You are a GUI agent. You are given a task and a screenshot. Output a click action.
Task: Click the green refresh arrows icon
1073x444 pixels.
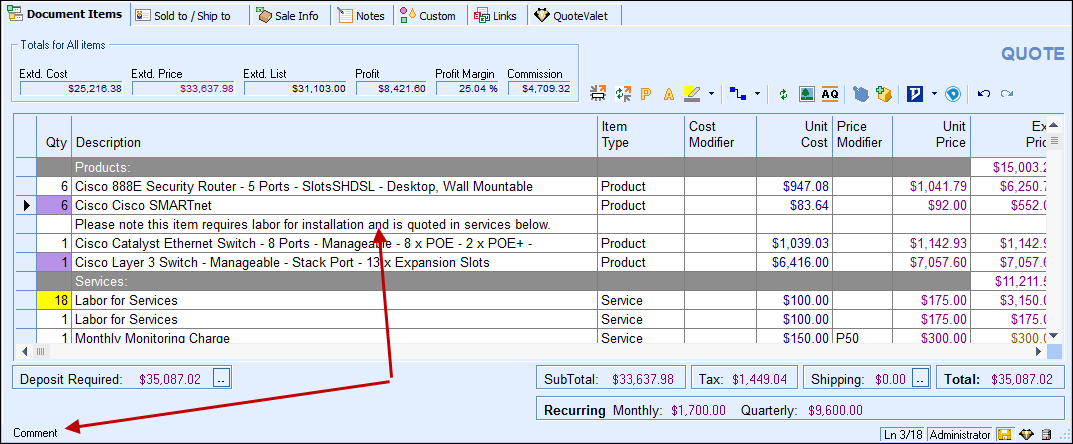tap(783, 94)
